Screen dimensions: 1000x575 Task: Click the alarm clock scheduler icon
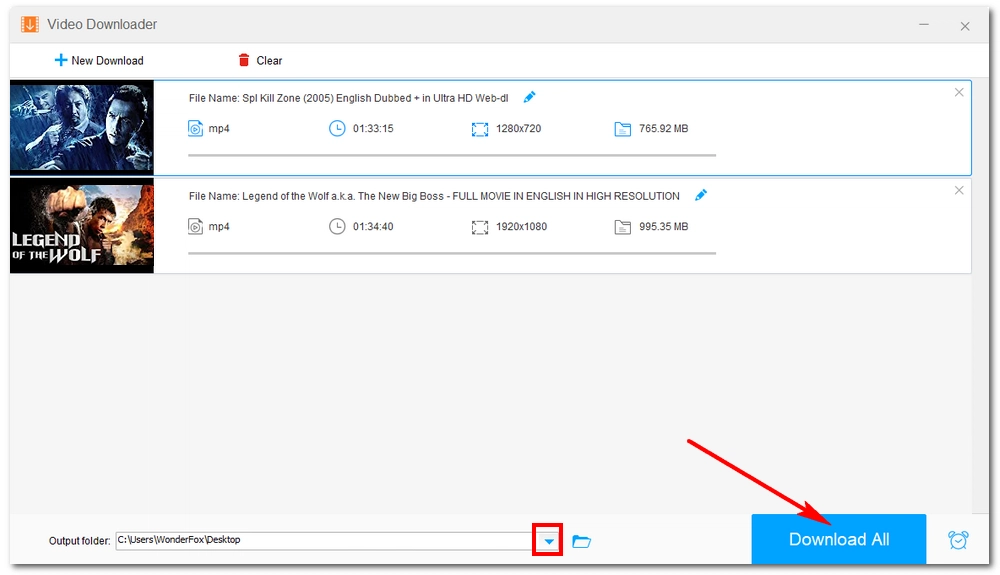(958, 540)
